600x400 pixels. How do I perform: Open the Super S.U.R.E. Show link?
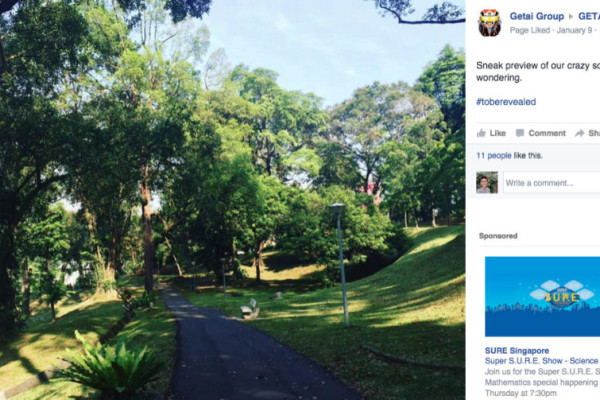pos(542,361)
